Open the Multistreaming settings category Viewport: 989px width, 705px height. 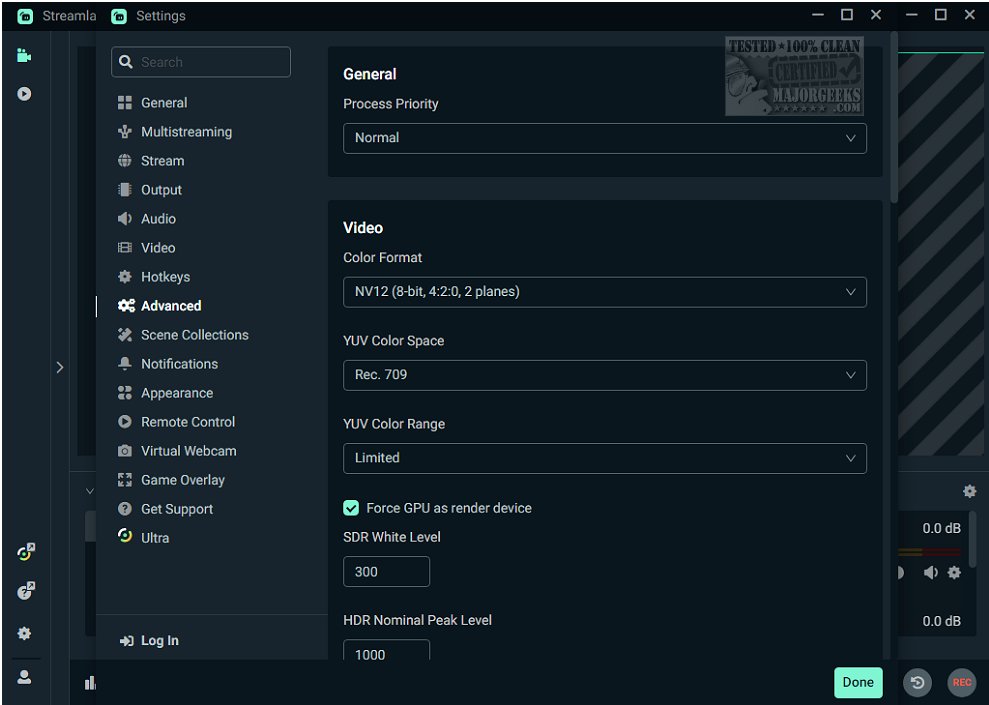tap(175, 132)
